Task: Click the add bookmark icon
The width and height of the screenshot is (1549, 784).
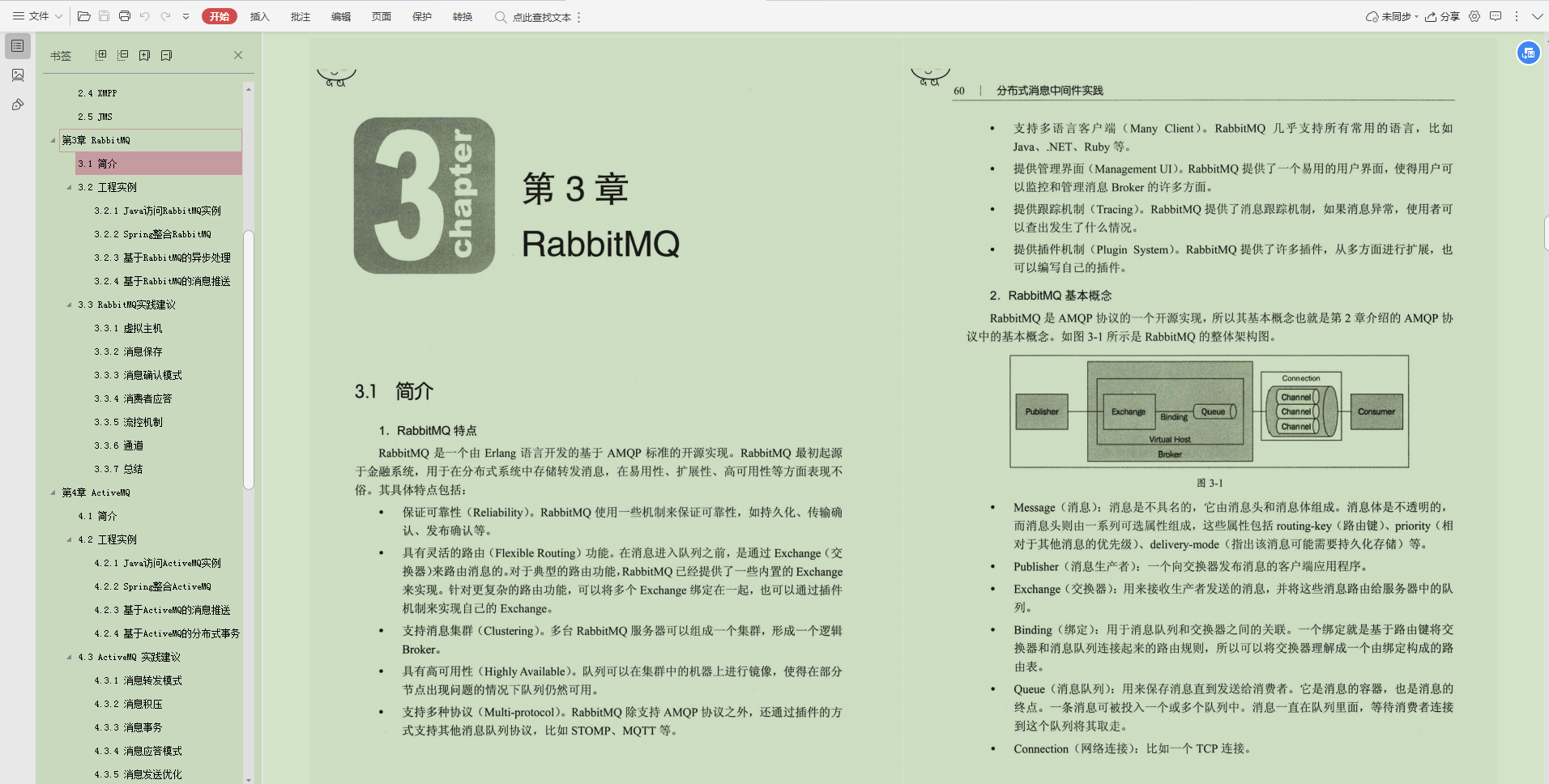Action: pos(144,55)
